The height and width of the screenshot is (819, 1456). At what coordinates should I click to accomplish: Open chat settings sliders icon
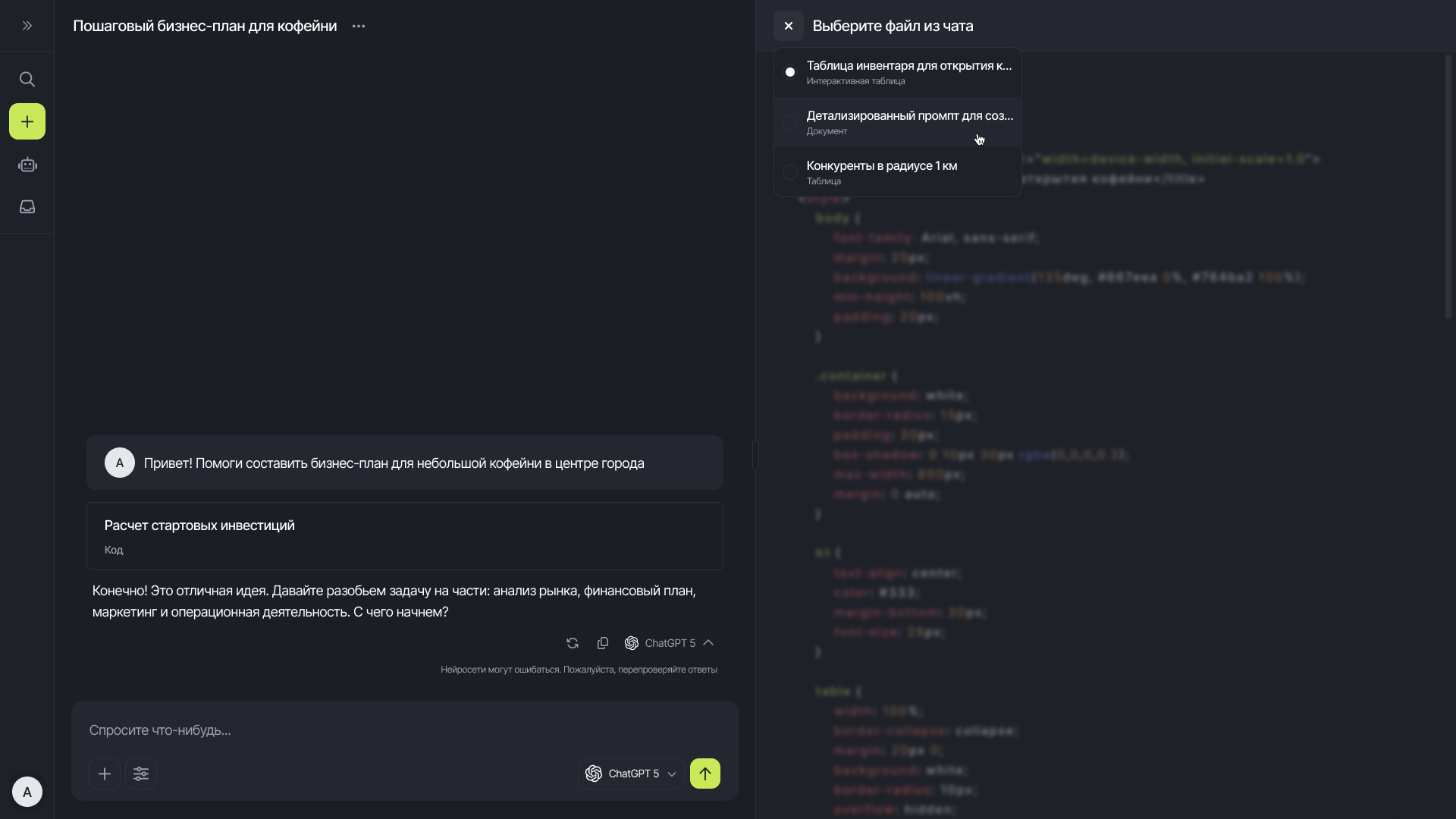(x=141, y=773)
